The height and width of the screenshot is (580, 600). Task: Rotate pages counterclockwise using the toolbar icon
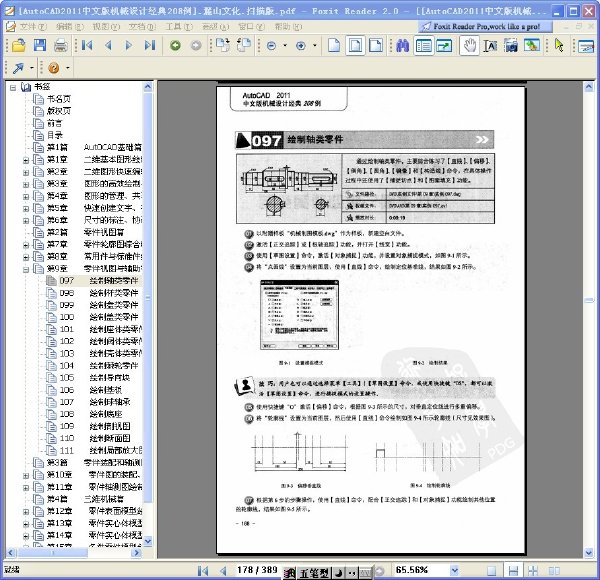[244, 45]
